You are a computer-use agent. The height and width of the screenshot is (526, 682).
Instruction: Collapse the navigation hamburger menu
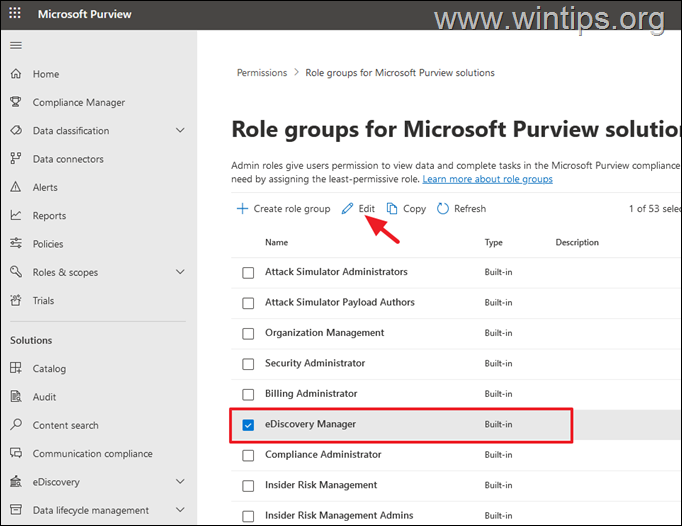16,45
